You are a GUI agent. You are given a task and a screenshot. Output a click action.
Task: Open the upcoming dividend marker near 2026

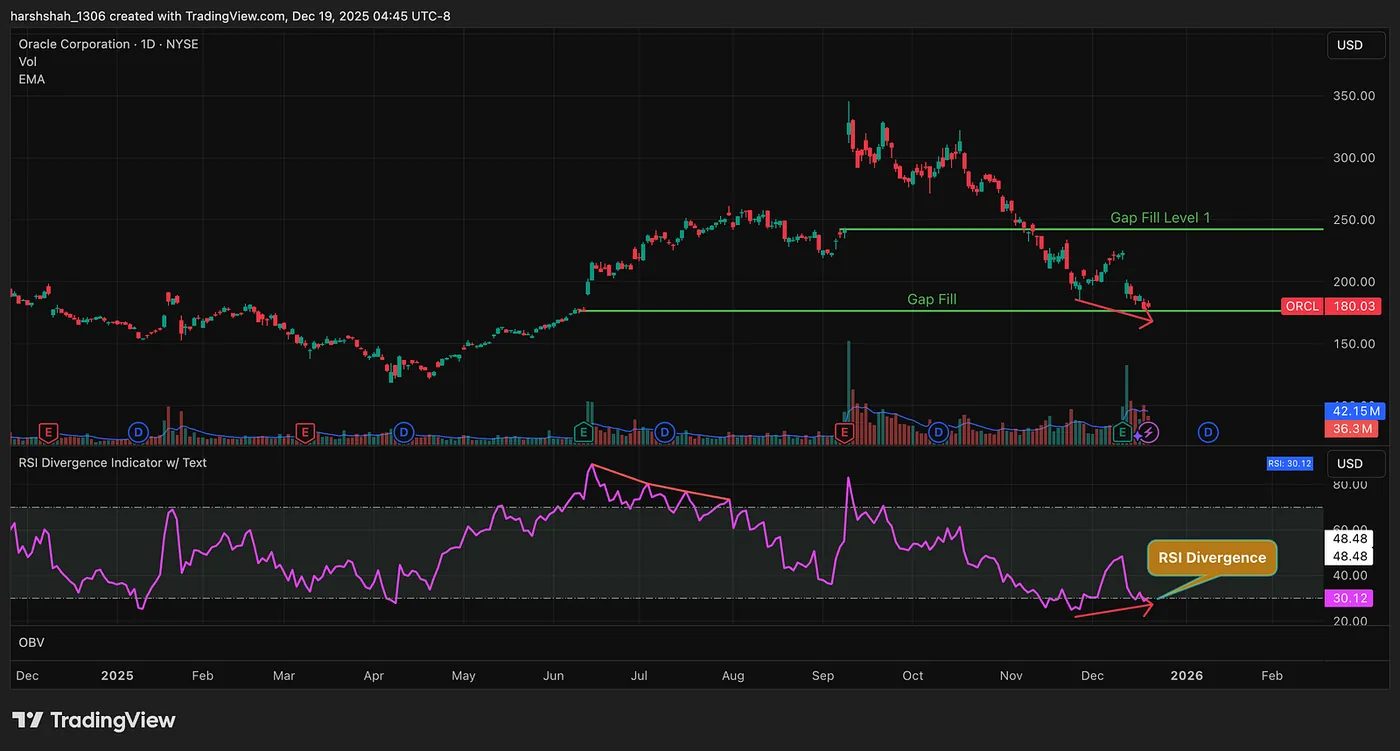point(1209,432)
